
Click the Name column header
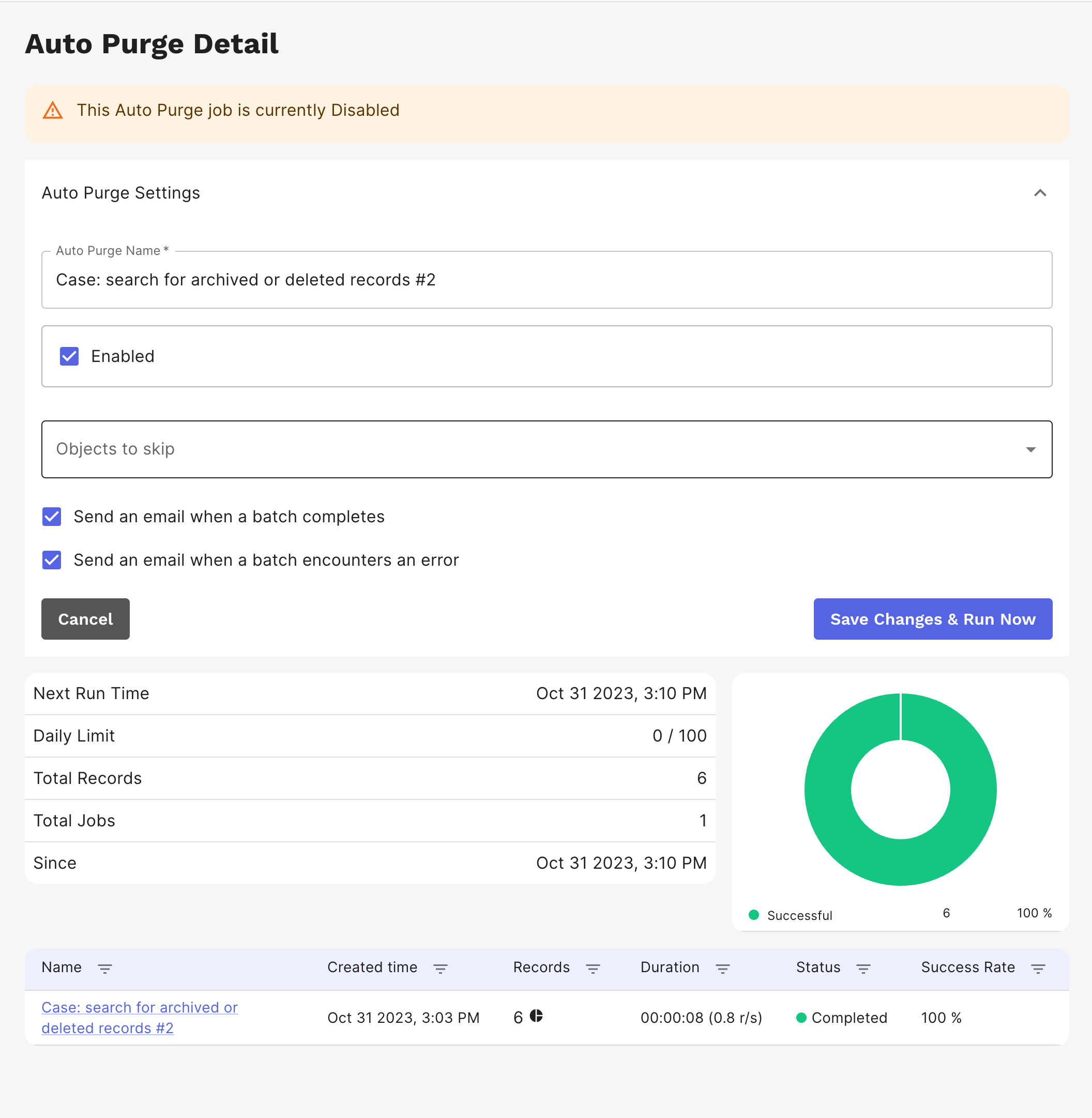62,967
